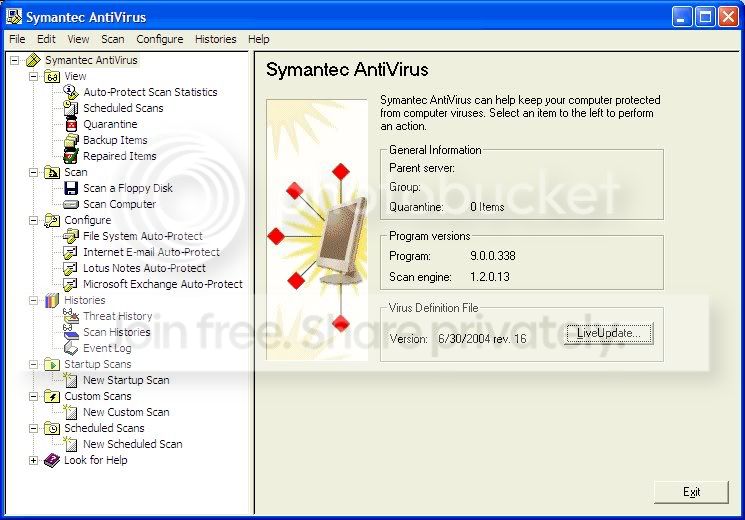The width and height of the screenshot is (745, 520).
Task: Click the Scheduled Scans clock icon under View
Action: tap(71, 108)
